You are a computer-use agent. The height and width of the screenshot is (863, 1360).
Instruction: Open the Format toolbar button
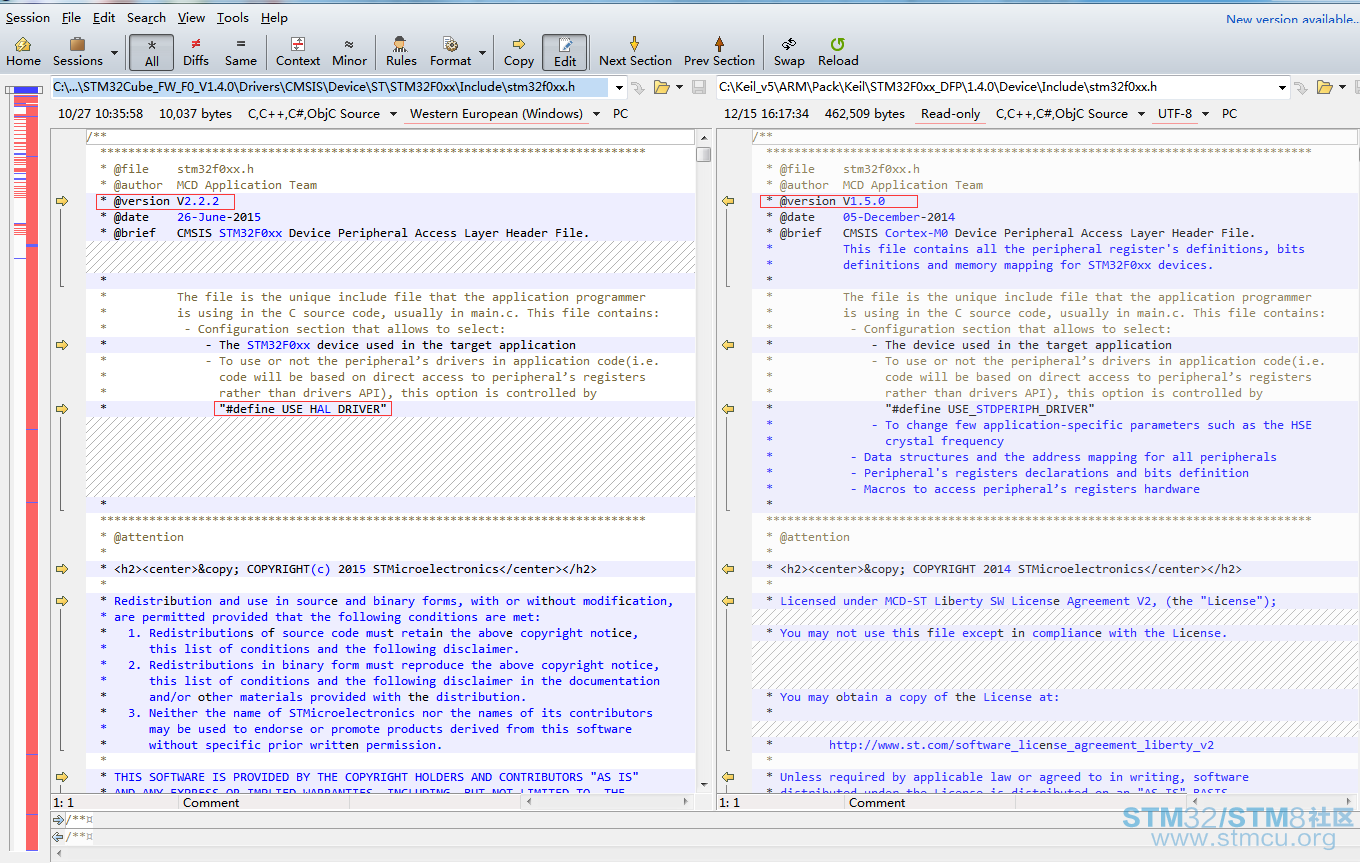point(450,52)
